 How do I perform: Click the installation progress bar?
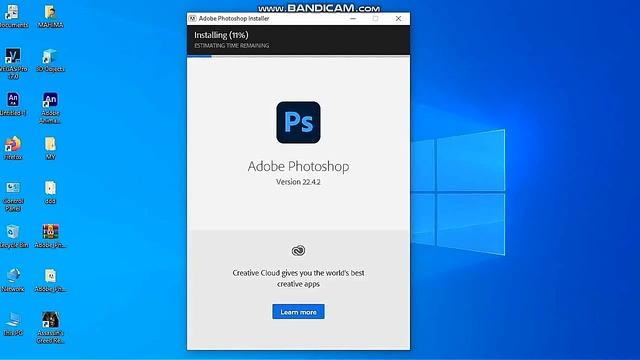[298, 56]
